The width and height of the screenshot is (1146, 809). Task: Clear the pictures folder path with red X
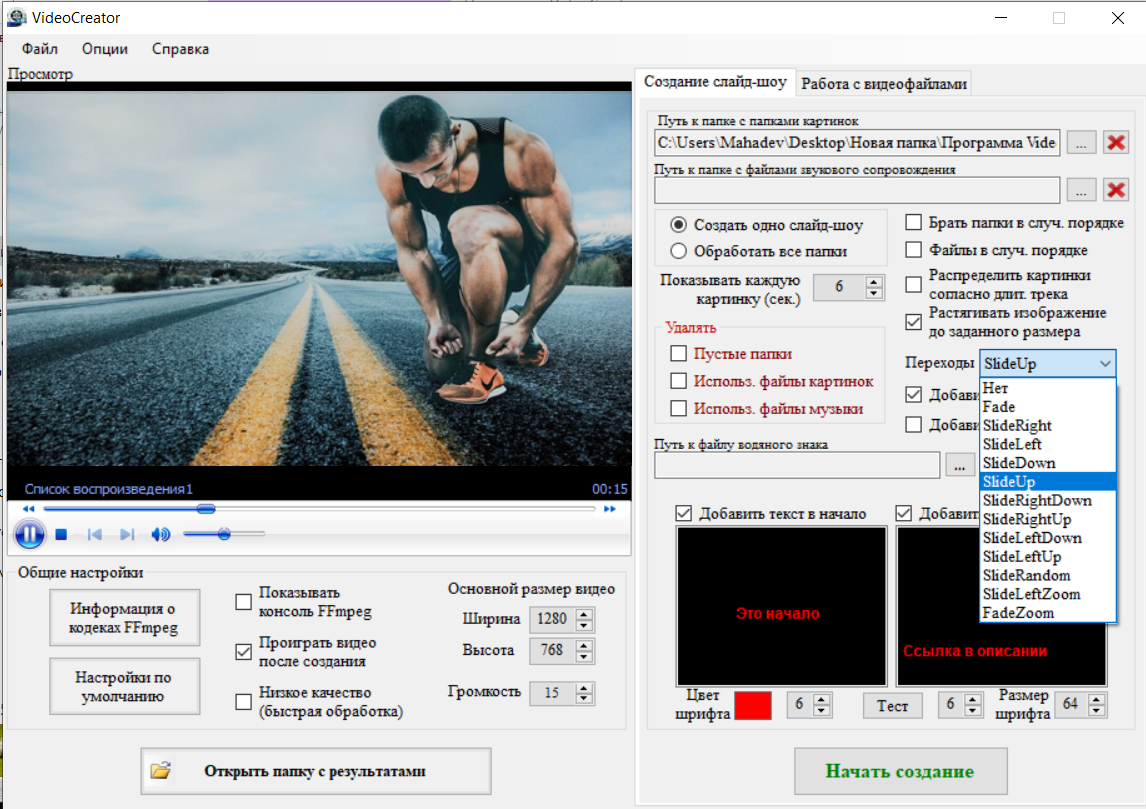(x=1116, y=143)
